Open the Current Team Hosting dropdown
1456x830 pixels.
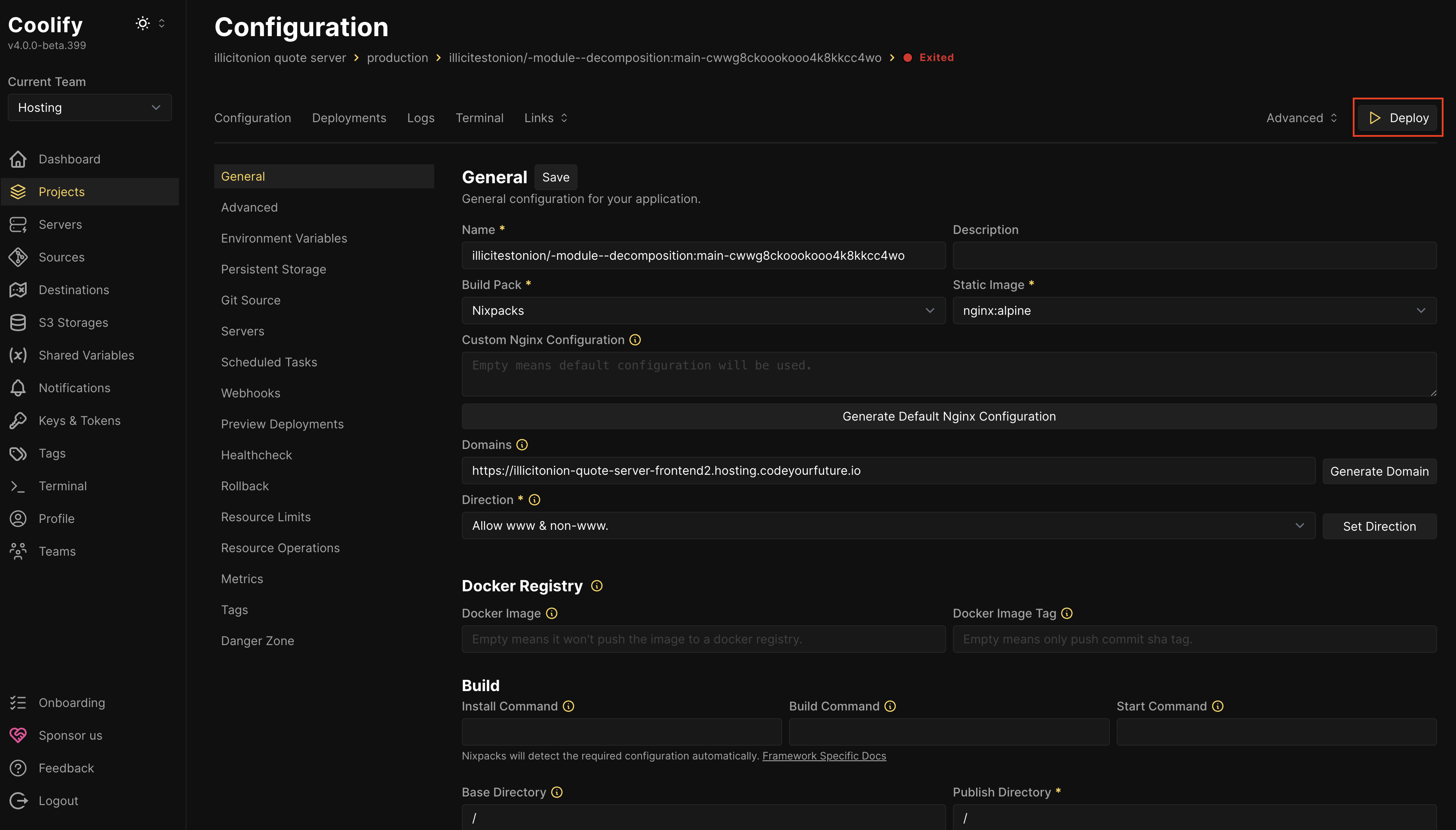89,108
